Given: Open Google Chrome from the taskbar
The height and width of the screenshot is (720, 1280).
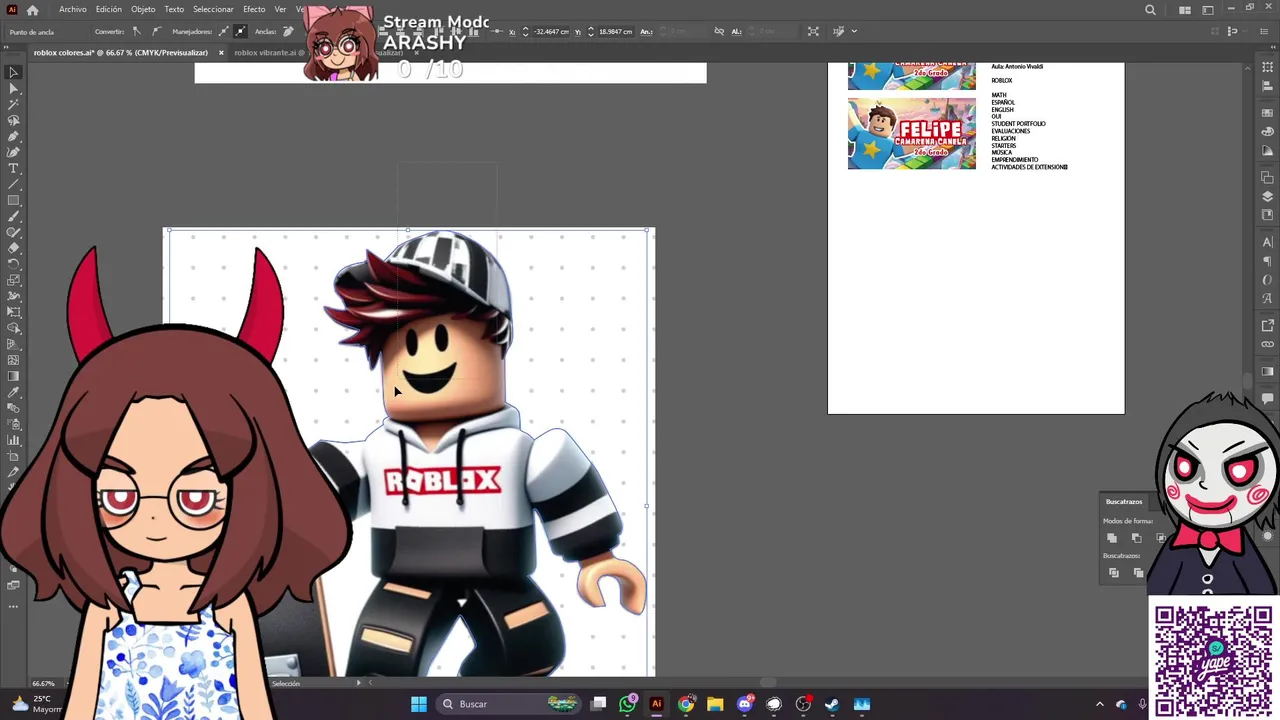Looking at the screenshot, I should tap(686, 704).
